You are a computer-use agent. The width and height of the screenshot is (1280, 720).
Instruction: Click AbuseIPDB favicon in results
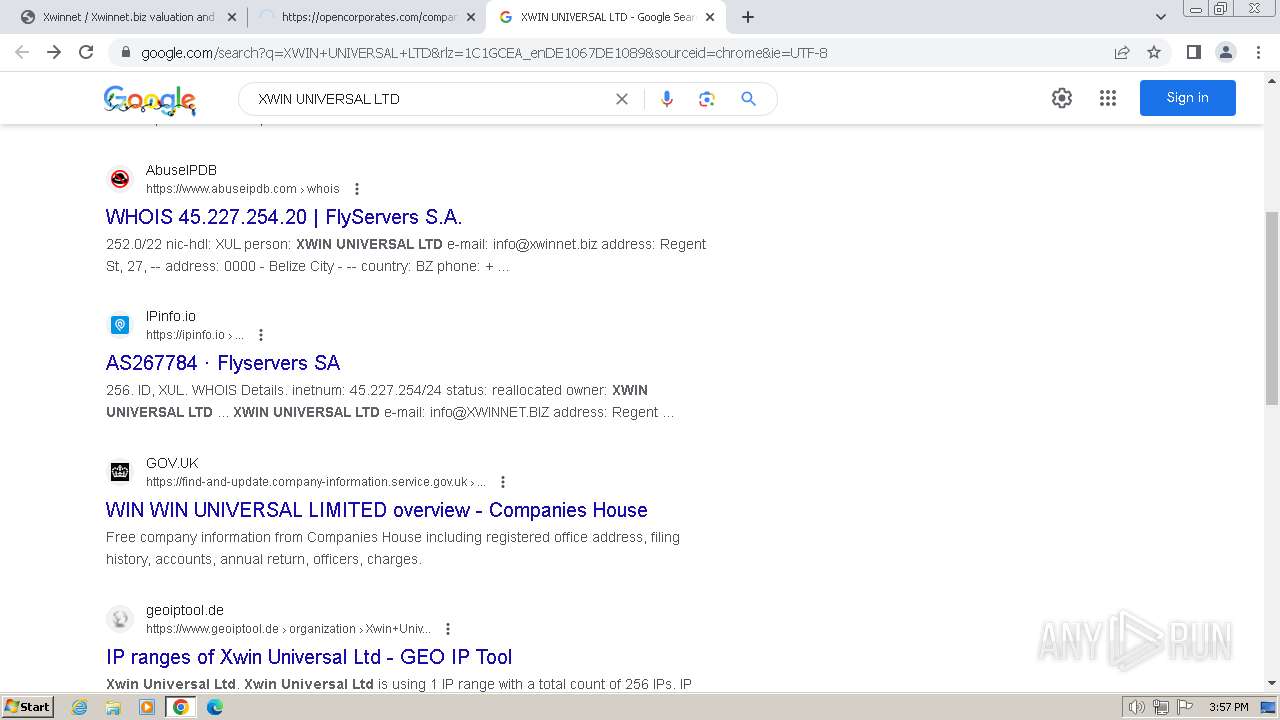tap(120, 179)
